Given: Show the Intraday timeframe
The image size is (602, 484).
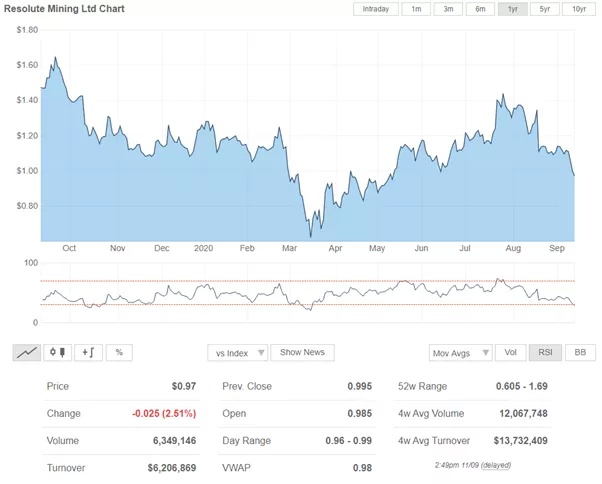Looking at the screenshot, I should pos(375,9).
